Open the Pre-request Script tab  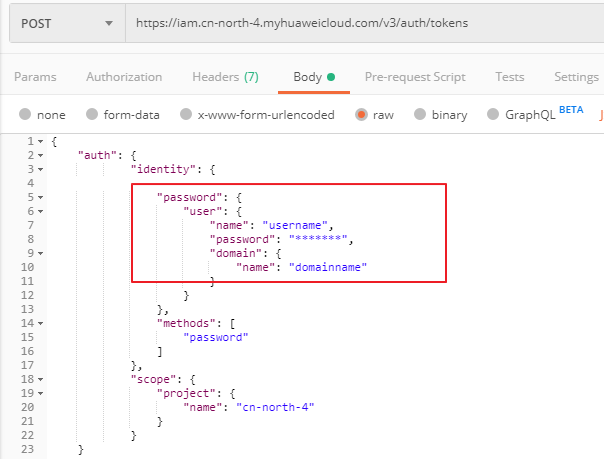[x=415, y=77]
